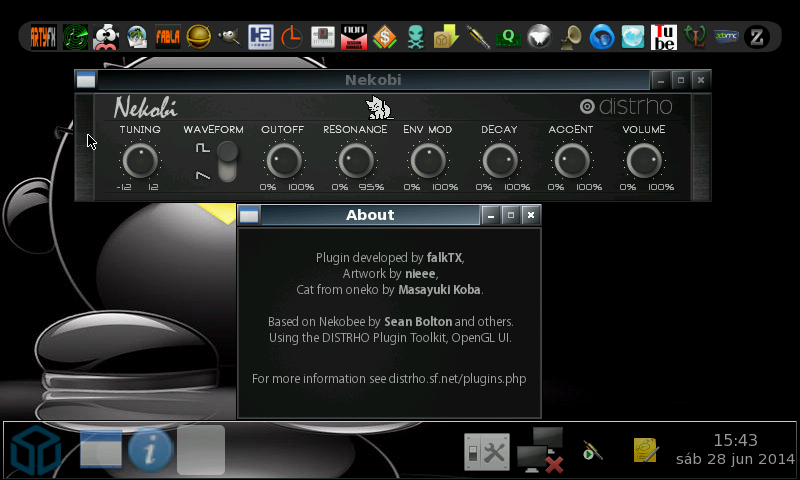Image resolution: width=800 pixels, height=480 pixels.
Task: Open the blue cube start menu
Action: [35, 452]
